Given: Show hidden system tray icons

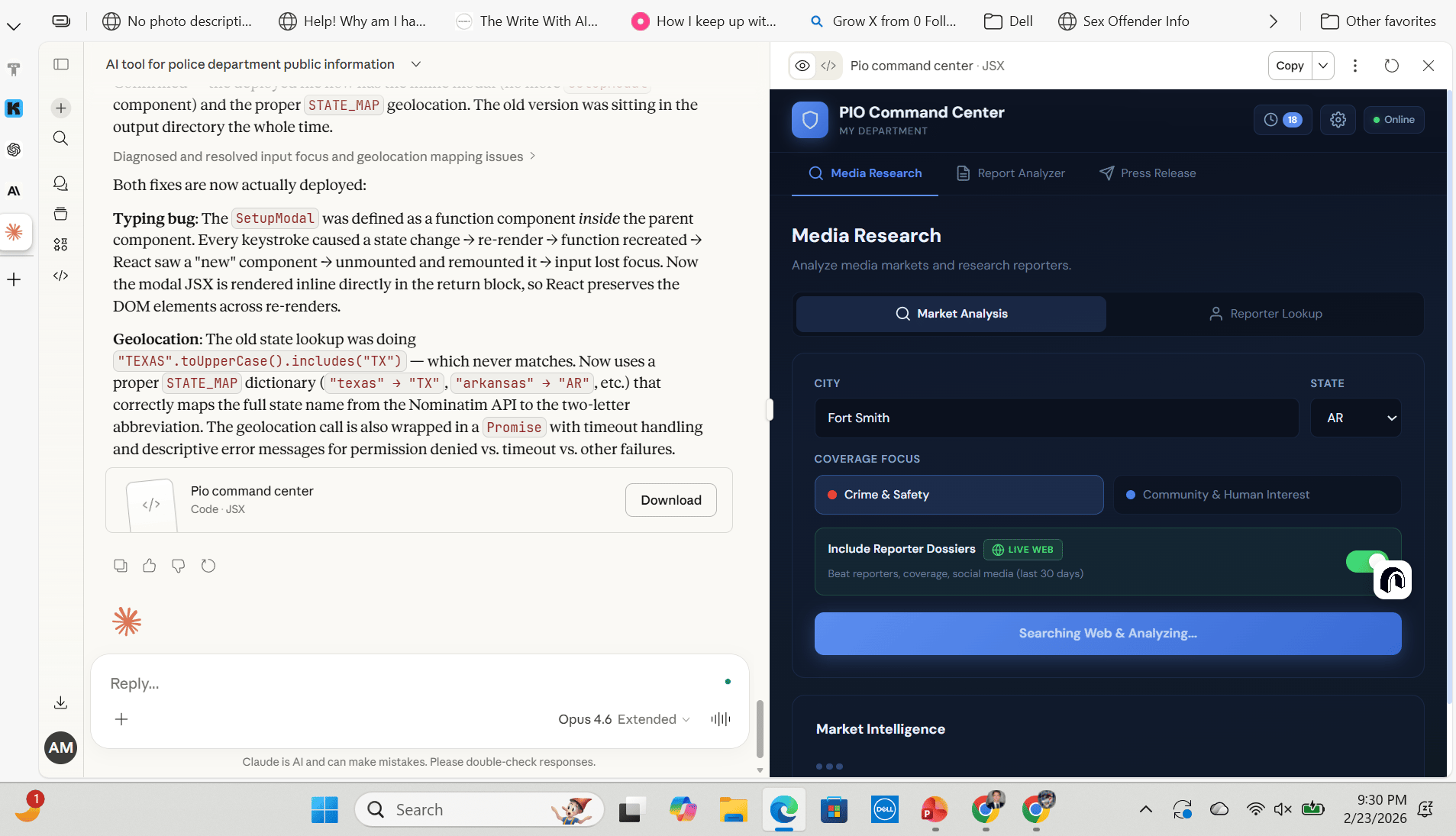Looking at the screenshot, I should point(1146,809).
